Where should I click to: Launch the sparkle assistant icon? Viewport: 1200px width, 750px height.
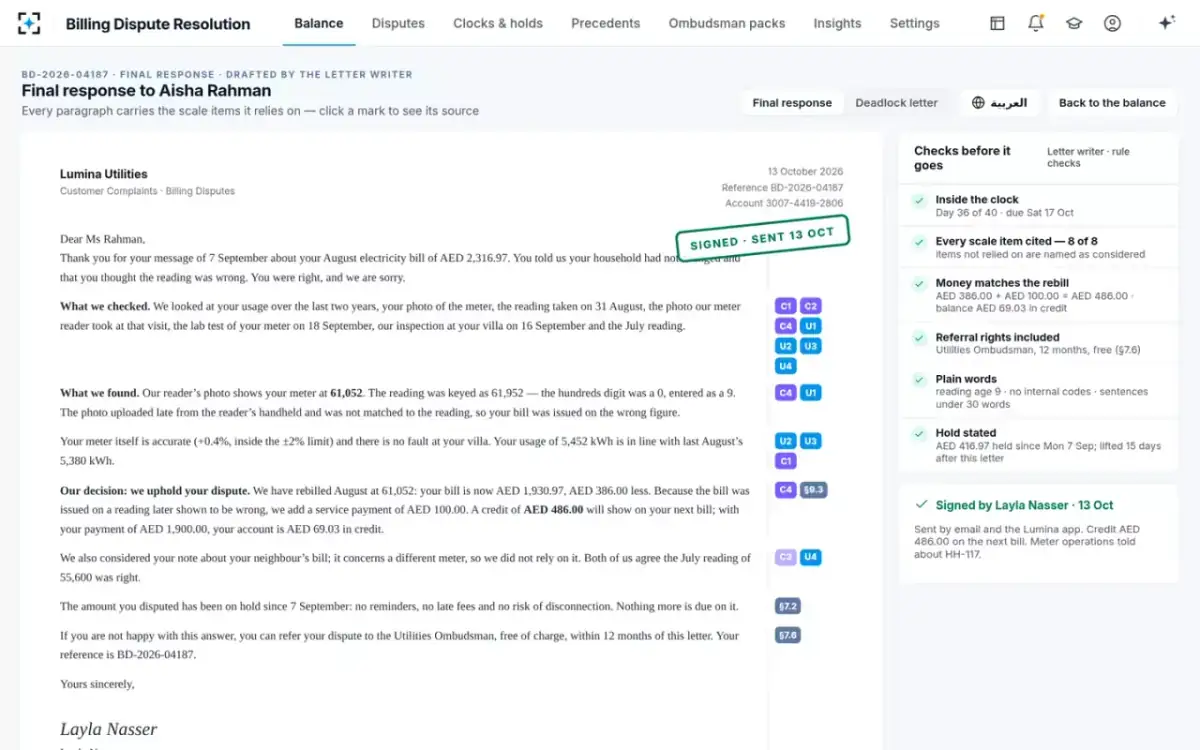tap(1166, 23)
